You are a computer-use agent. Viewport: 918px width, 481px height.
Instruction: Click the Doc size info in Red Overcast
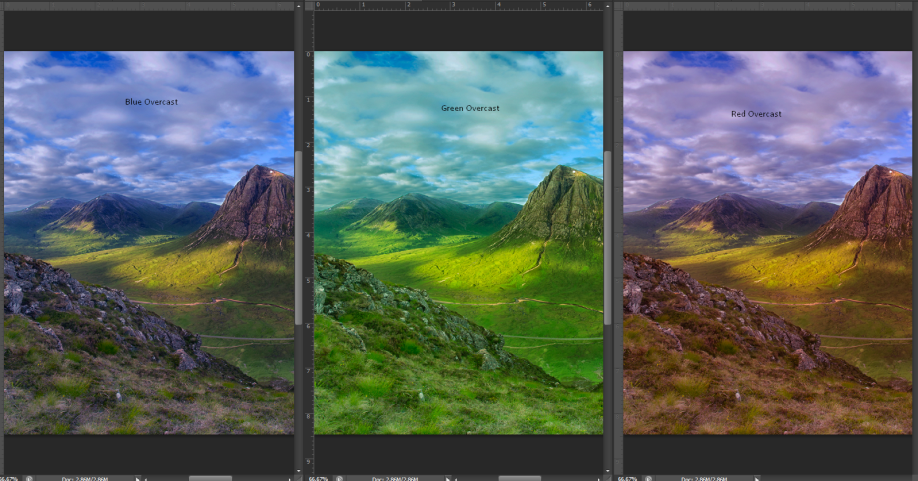tap(704, 478)
